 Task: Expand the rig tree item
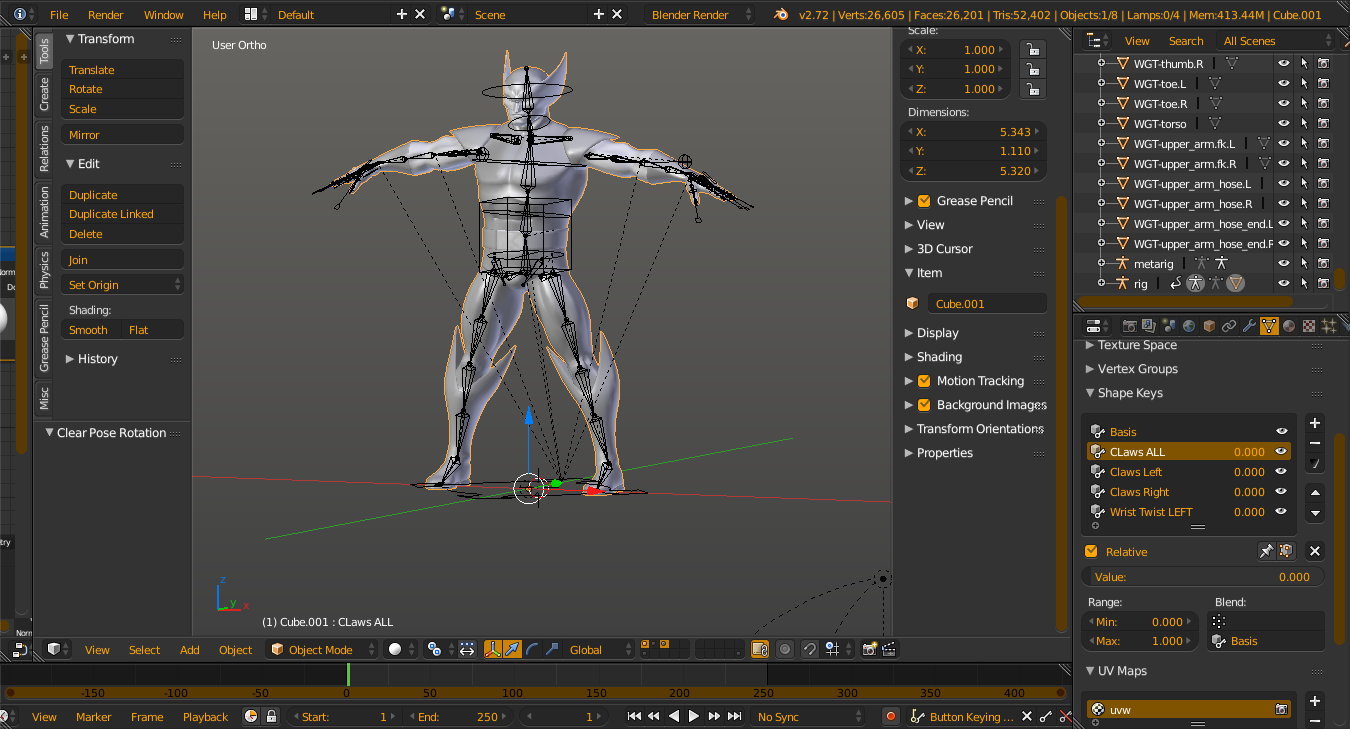coord(1101,283)
